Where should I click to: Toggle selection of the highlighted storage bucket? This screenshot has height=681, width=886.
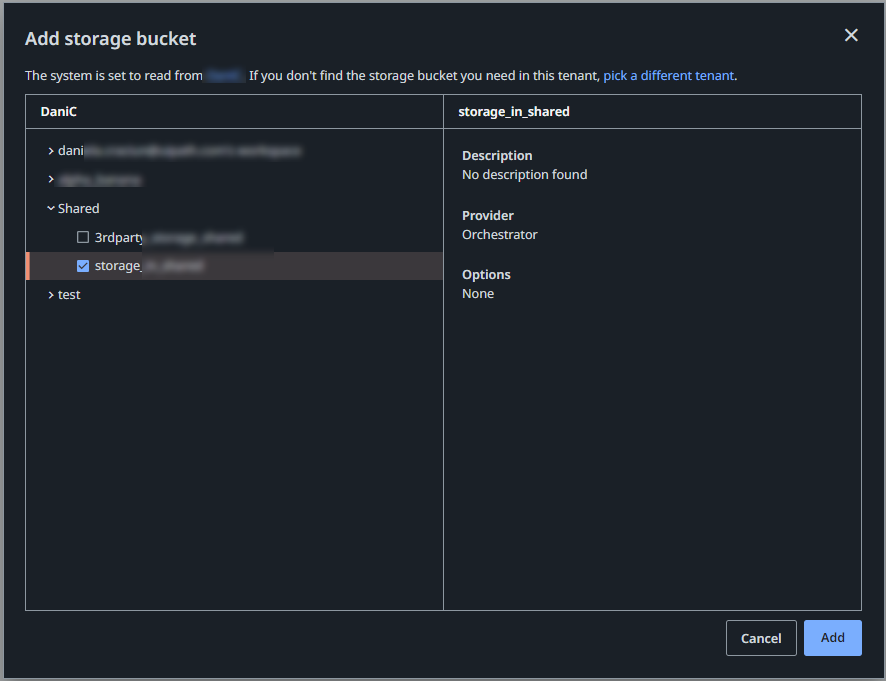(83, 265)
